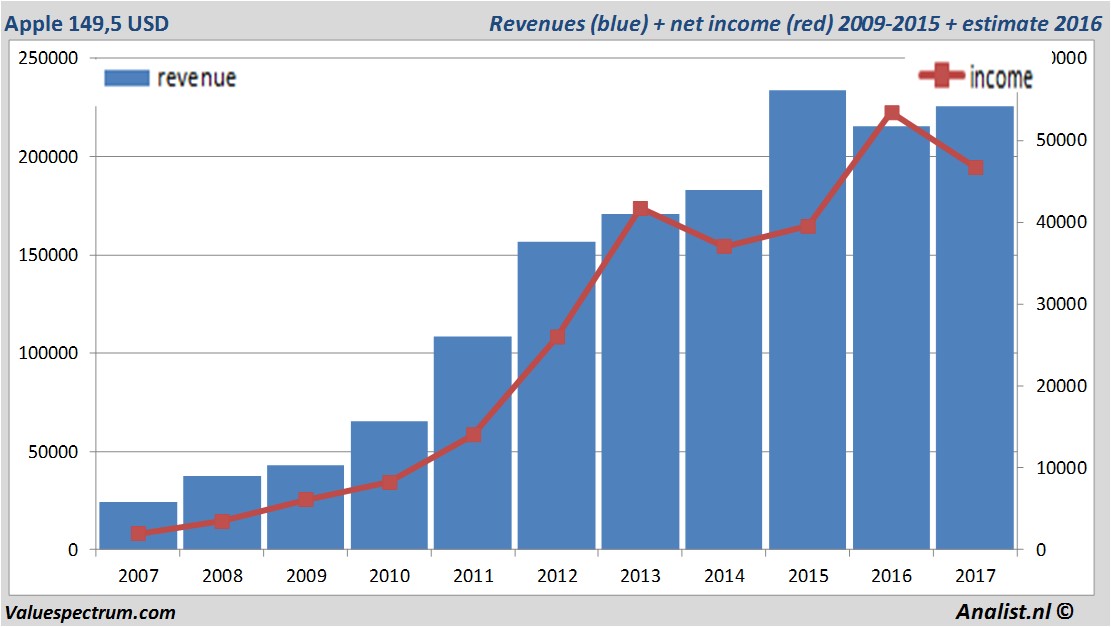Click the 2015 income data point
1111x627 pixels.
tap(808, 226)
